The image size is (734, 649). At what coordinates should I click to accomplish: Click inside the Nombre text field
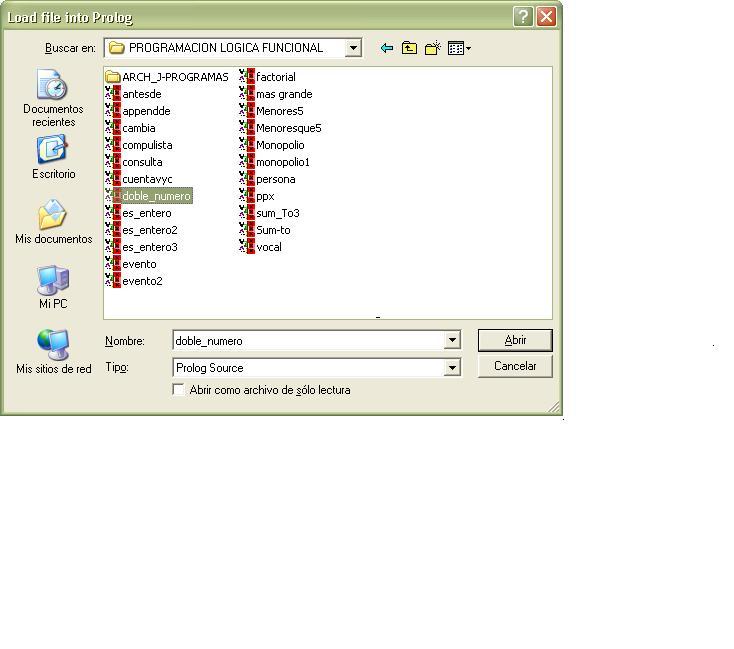308,340
